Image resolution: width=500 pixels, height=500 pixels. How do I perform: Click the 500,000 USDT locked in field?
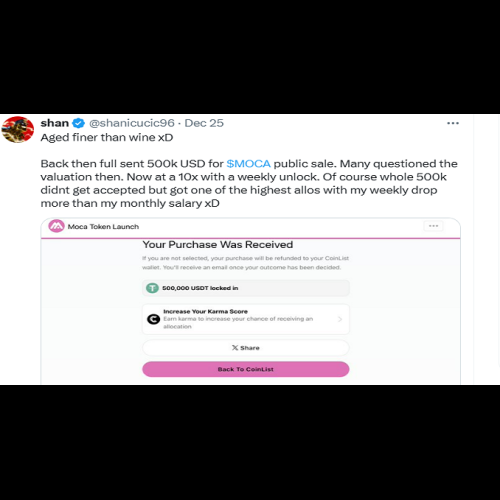tap(246, 288)
